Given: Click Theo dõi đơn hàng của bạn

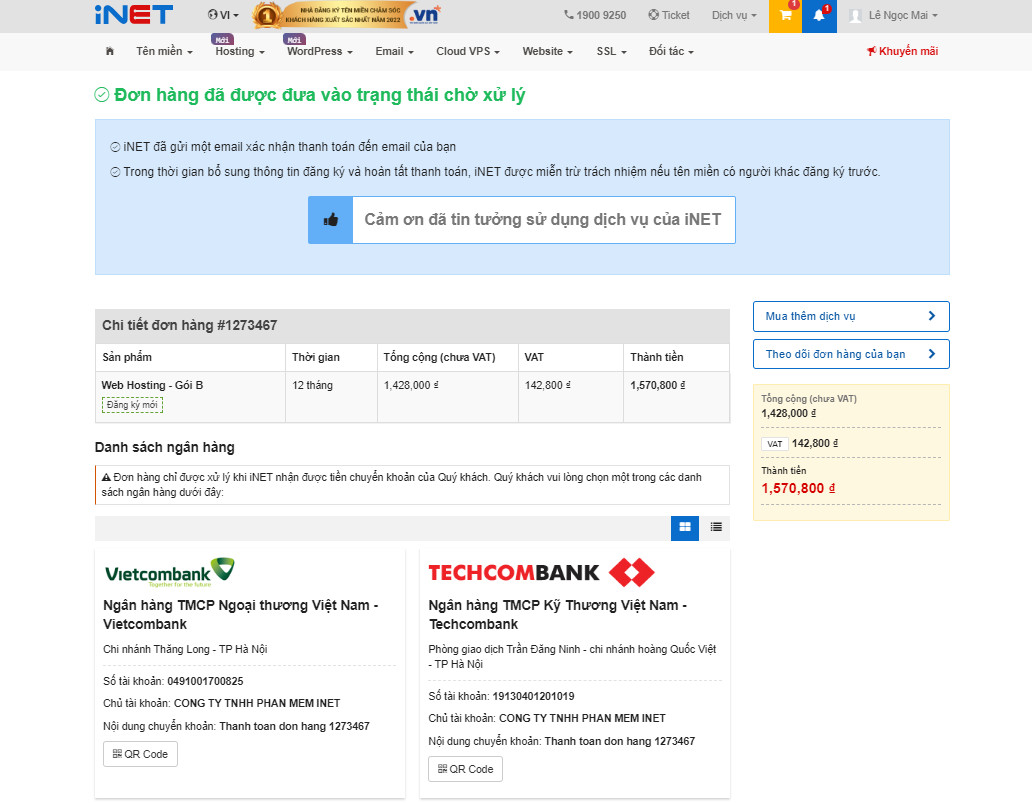Looking at the screenshot, I should pos(850,353).
